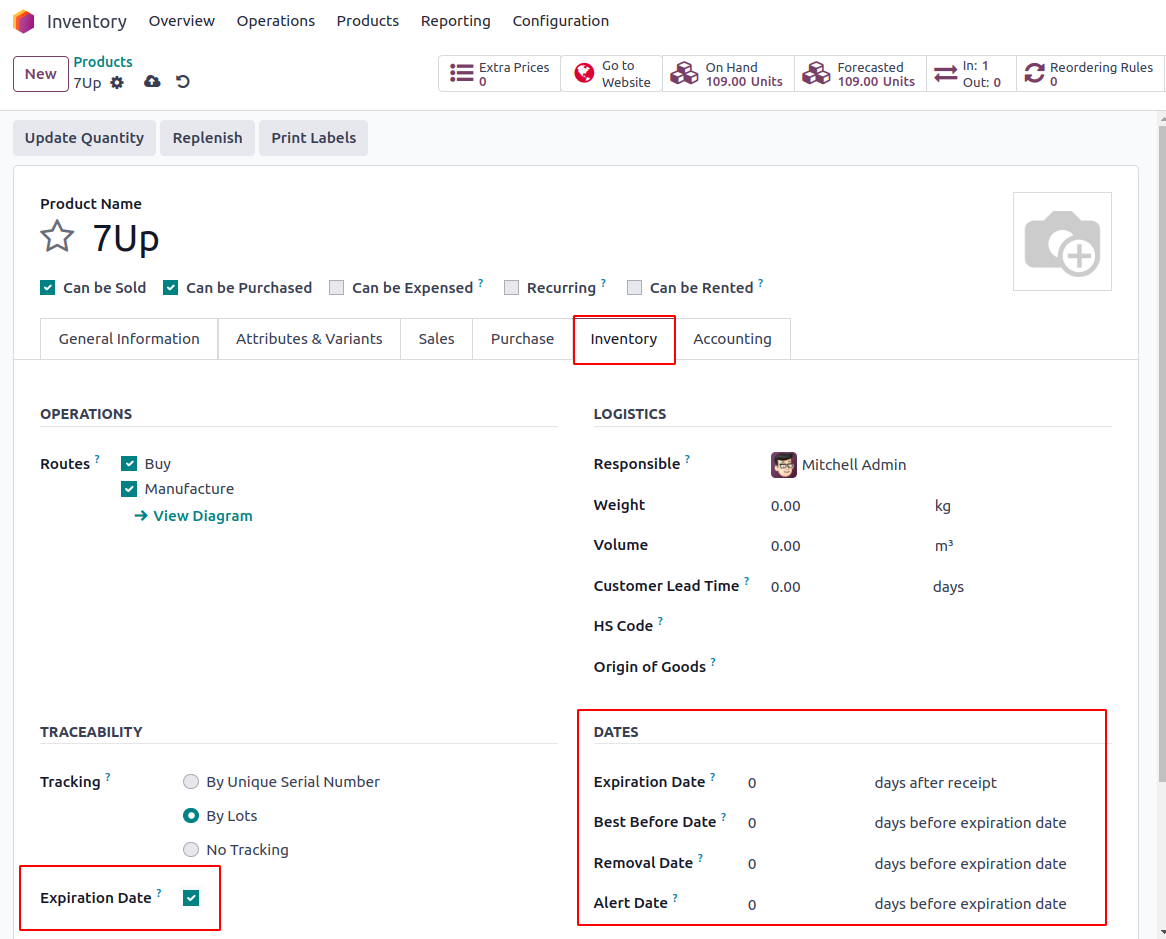Show help tooltip for Tracking
Screen dimensions: 1166x939
point(108,777)
